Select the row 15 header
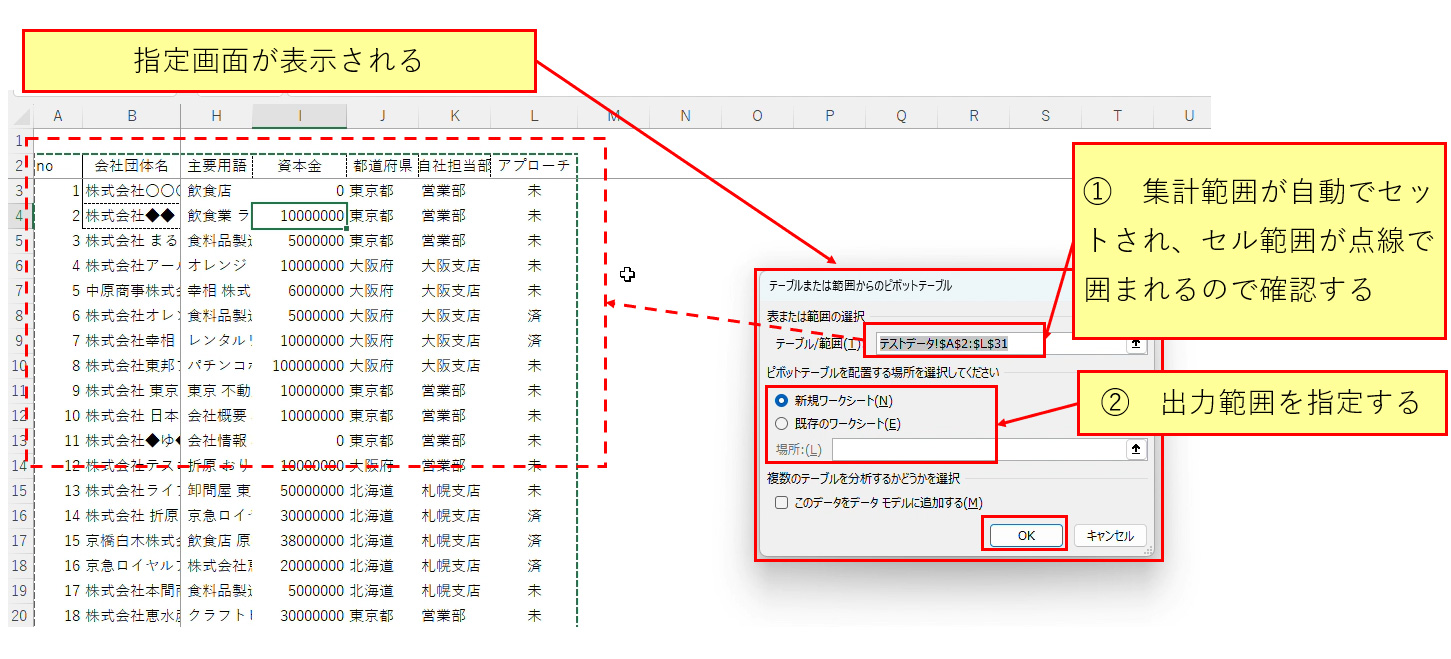Screen dimensions: 1451x659 click(x=20, y=491)
